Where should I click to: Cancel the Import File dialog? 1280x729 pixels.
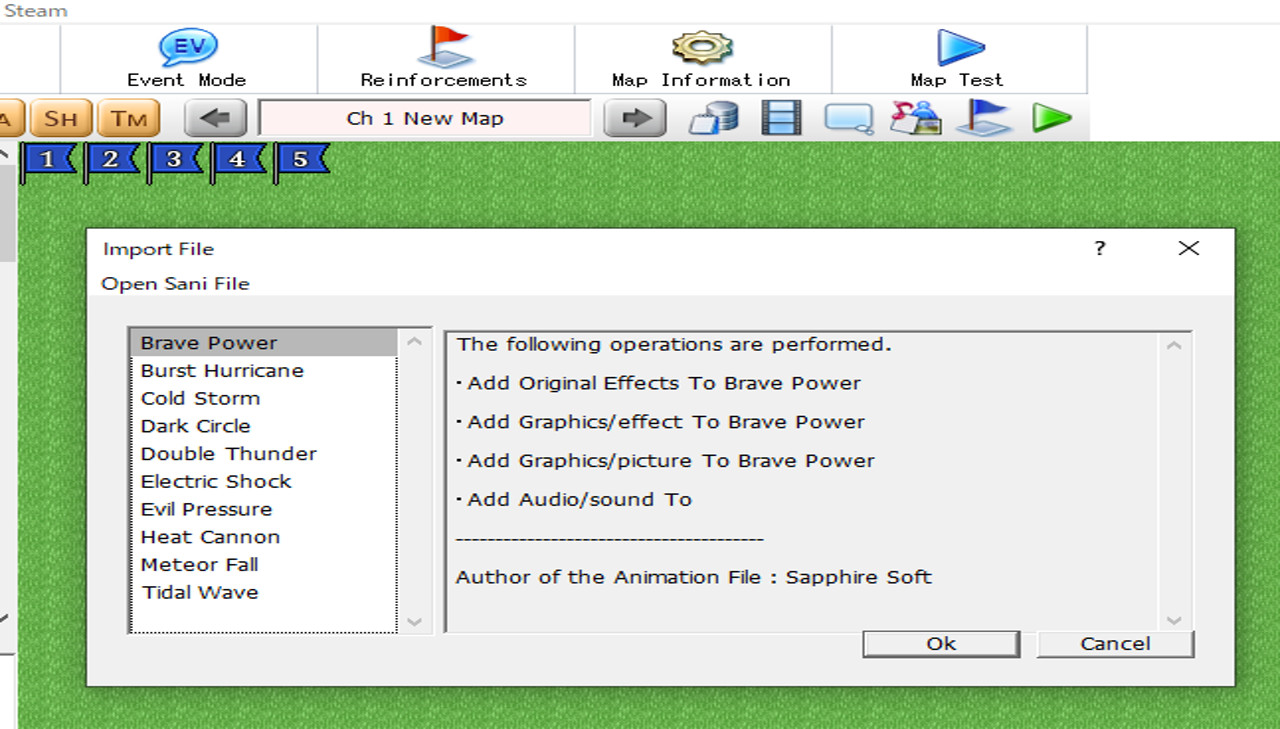tap(1114, 644)
